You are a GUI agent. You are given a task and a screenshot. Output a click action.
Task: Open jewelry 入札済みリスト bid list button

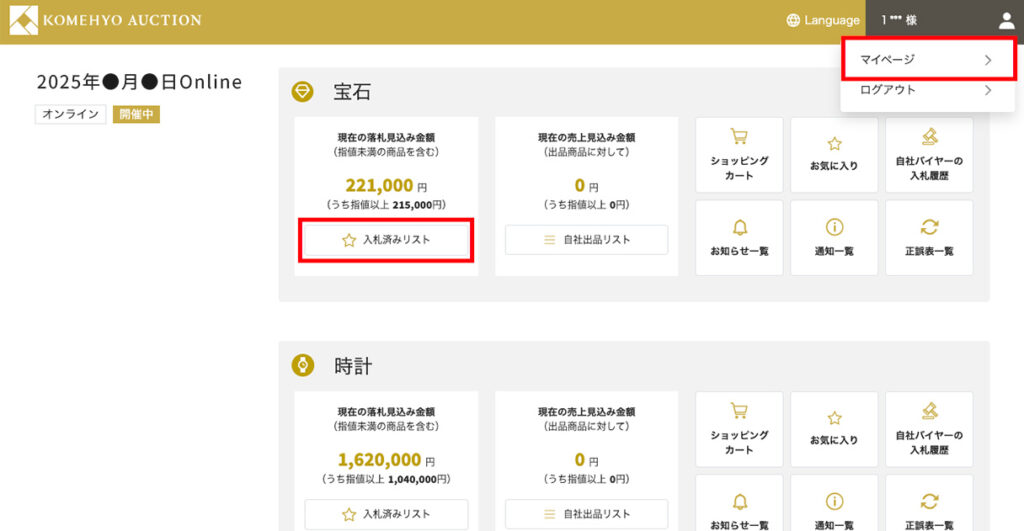pyautogui.click(x=386, y=240)
